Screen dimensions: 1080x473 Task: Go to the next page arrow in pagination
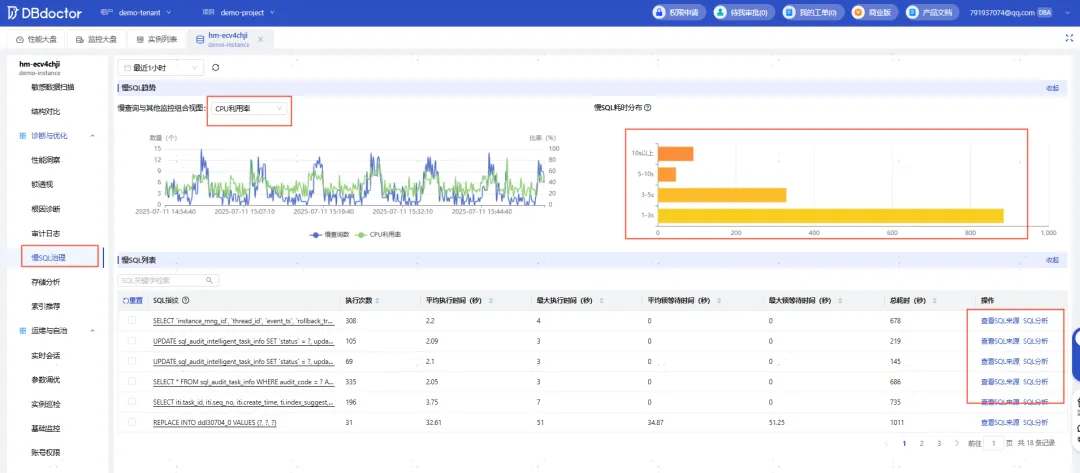click(957, 443)
